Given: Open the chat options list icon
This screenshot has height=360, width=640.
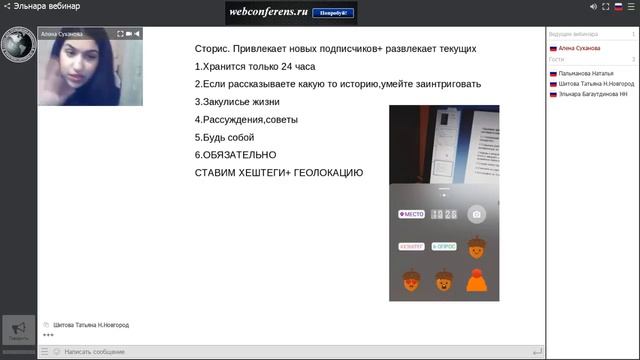Looking at the screenshot, I should pyautogui.click(x=44, y=351).
